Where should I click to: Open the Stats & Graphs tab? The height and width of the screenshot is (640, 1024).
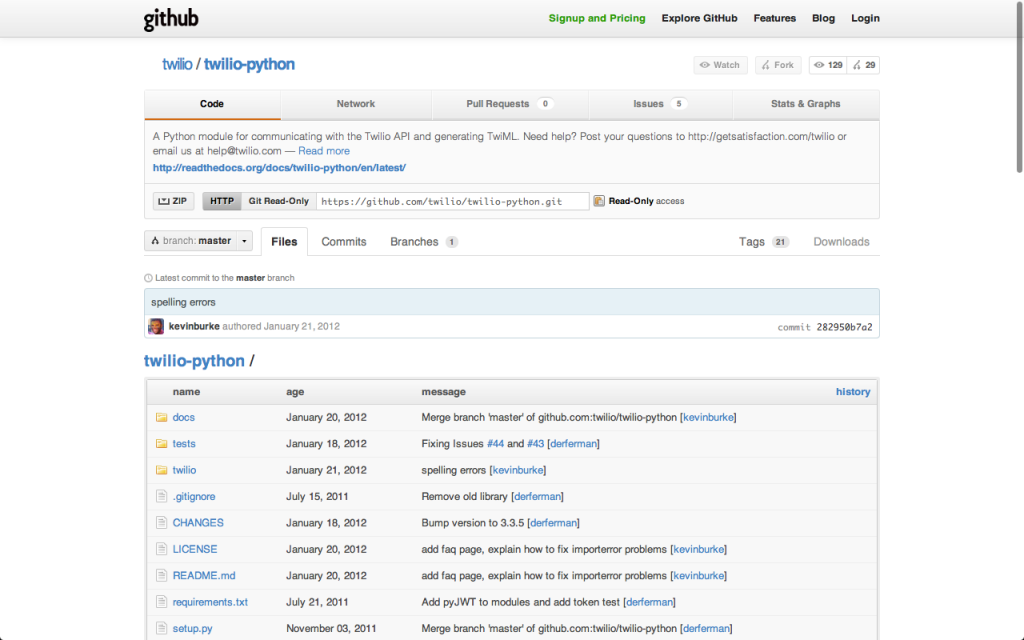click(806, 104)
